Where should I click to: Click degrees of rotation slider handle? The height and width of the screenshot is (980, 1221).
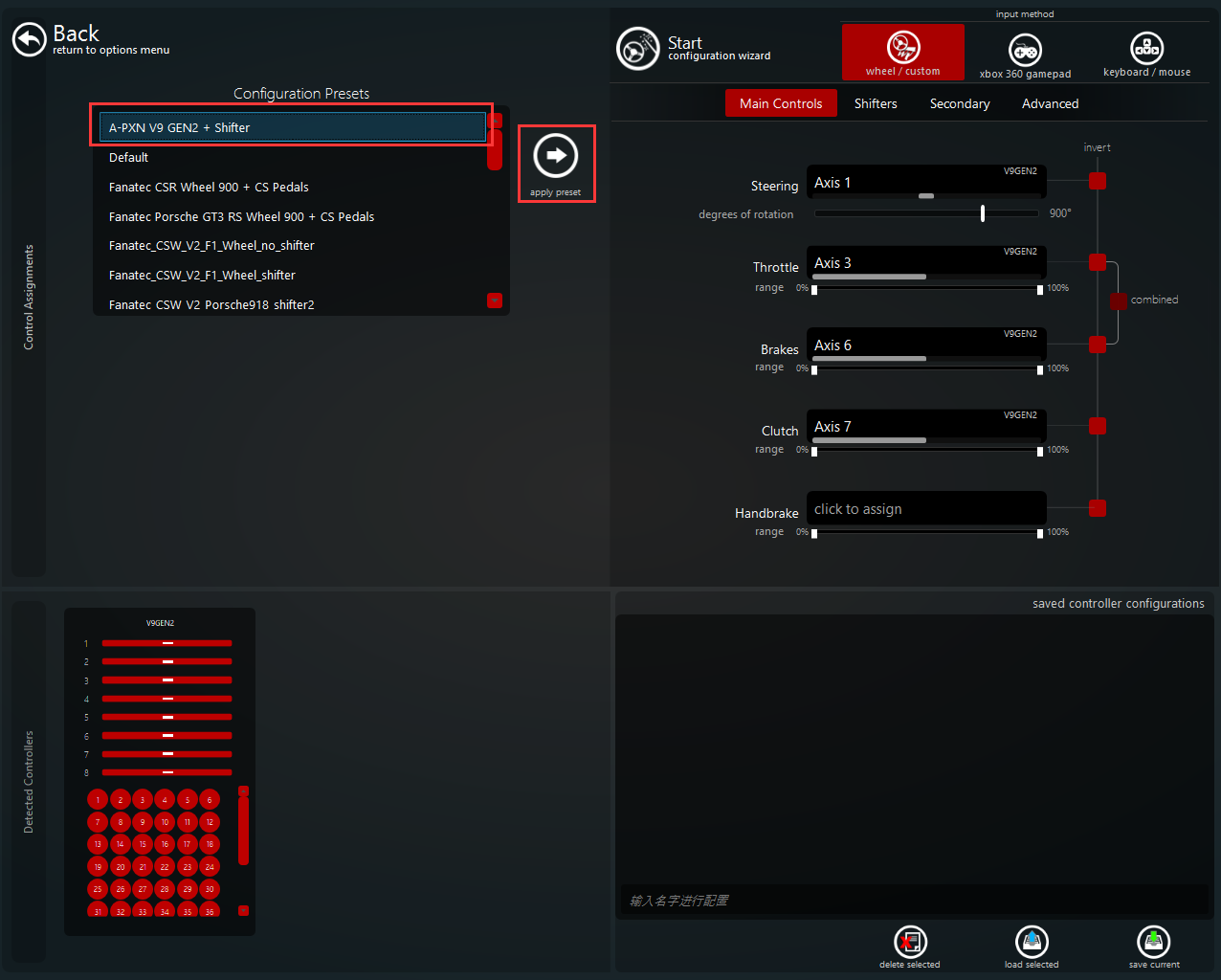tap(983, 213)
